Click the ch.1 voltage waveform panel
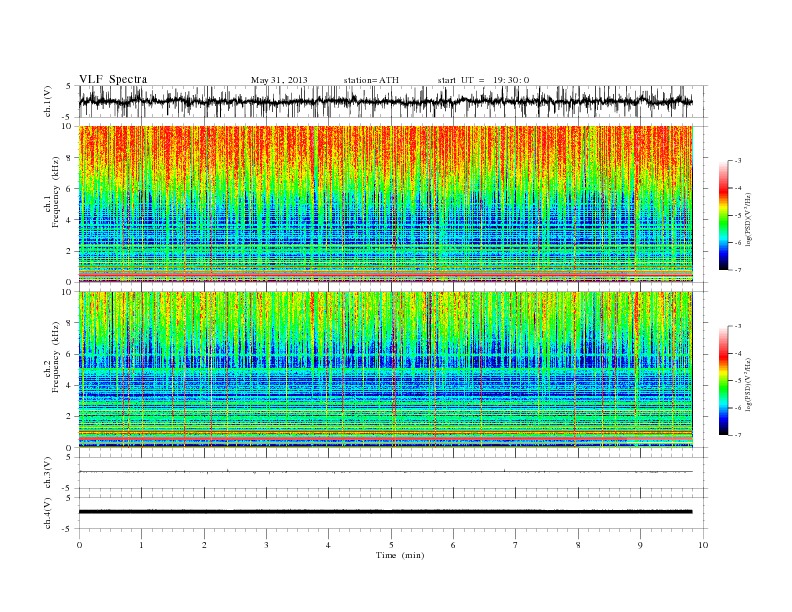The height and width of the screenshot is (612, 792). tap(393, 101)
